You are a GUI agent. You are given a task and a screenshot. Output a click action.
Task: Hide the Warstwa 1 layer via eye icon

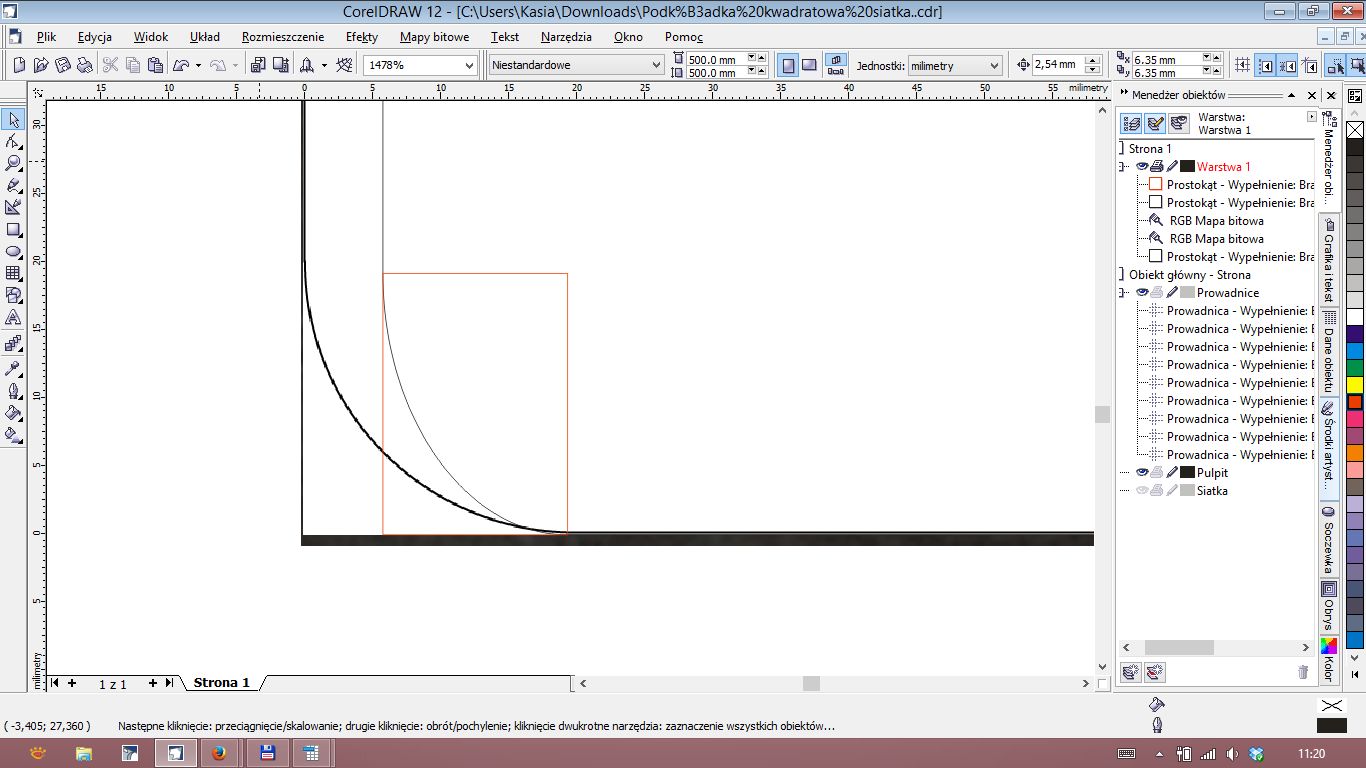click(x=1142, y=167)
